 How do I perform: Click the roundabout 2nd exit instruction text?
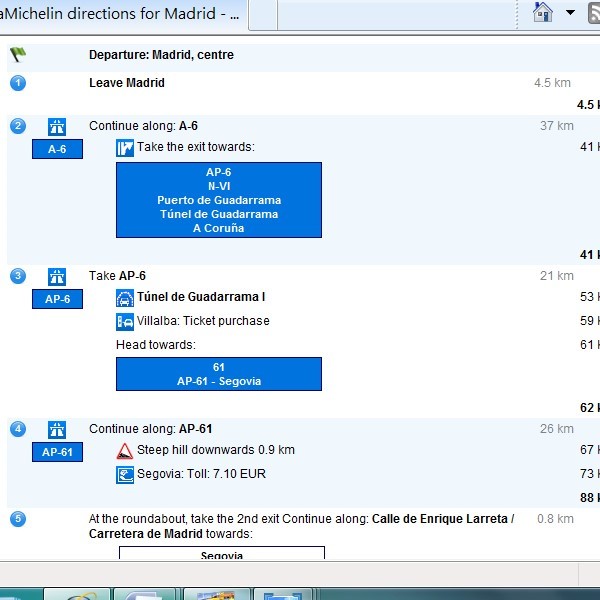tap(302, 526)
